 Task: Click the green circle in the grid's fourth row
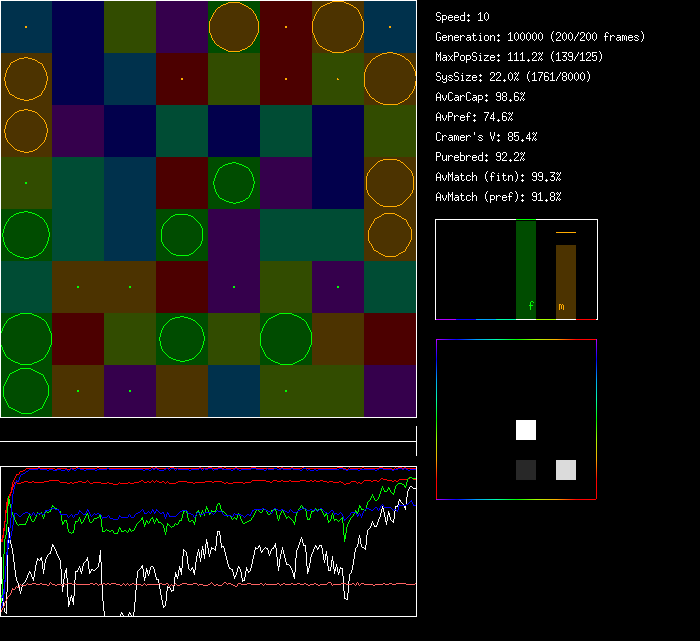coord(234,183)
